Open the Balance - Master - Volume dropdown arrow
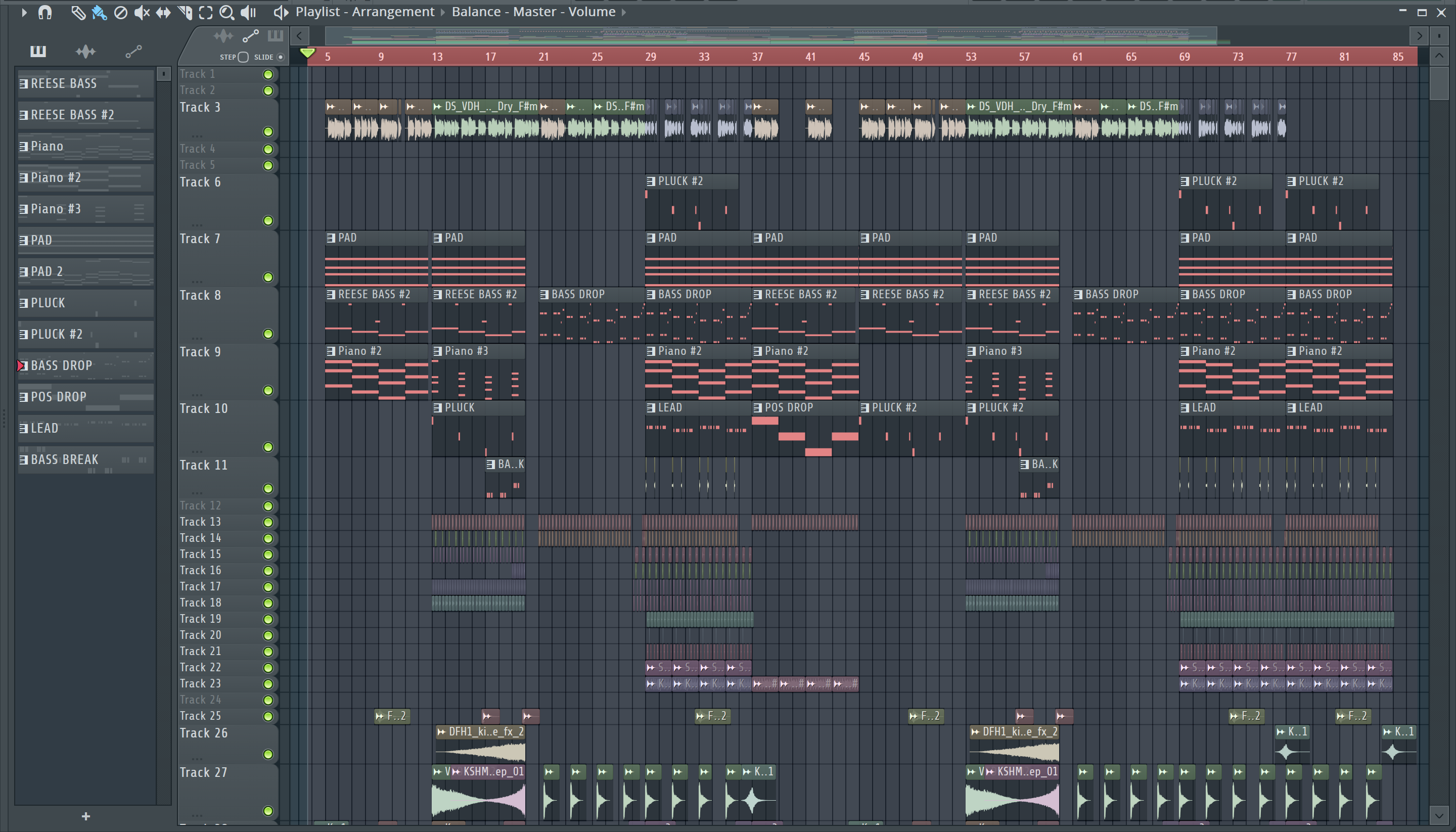 coord(623,12)
